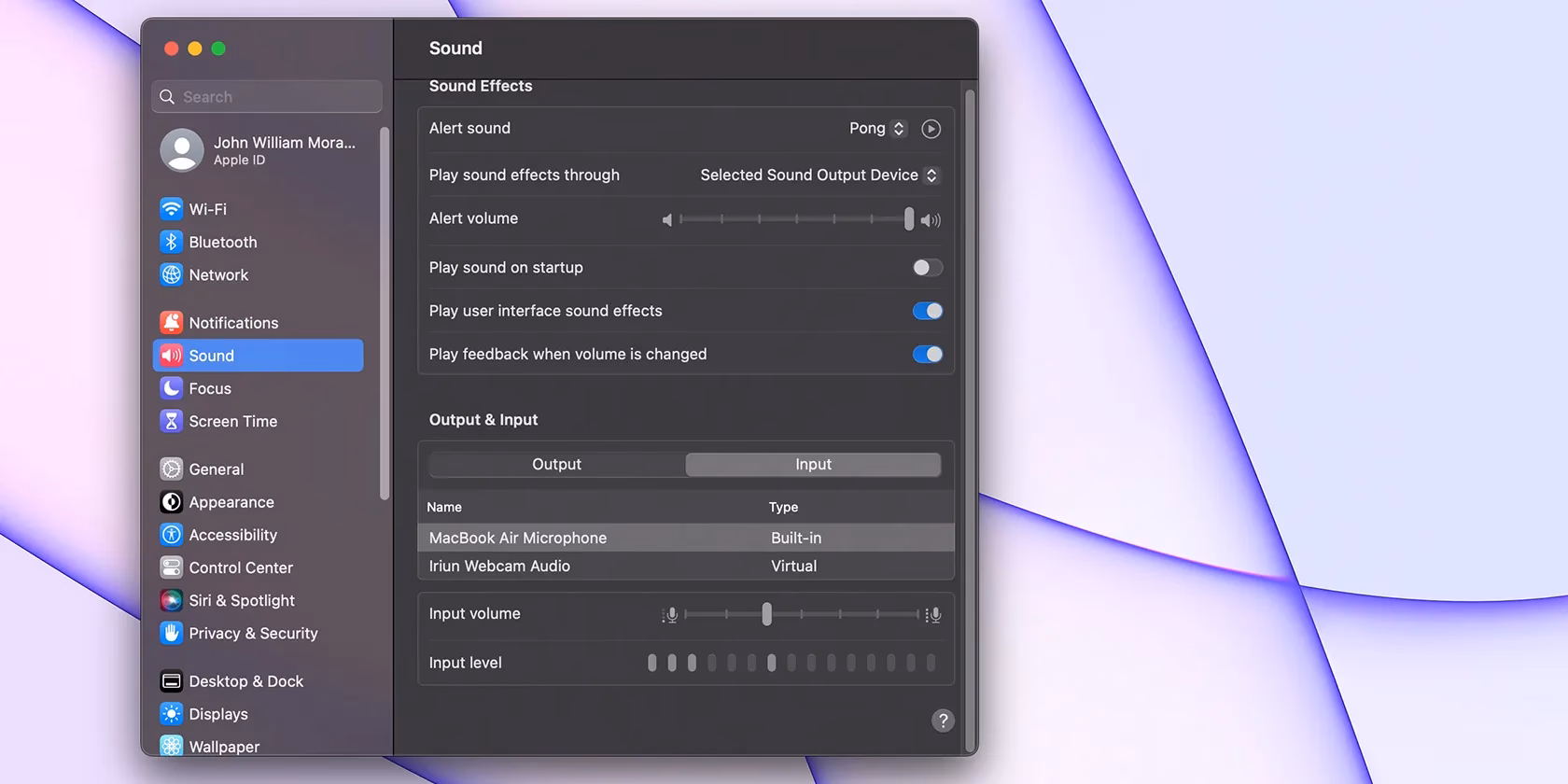Click the Output & Input heading

pos(483,420)
